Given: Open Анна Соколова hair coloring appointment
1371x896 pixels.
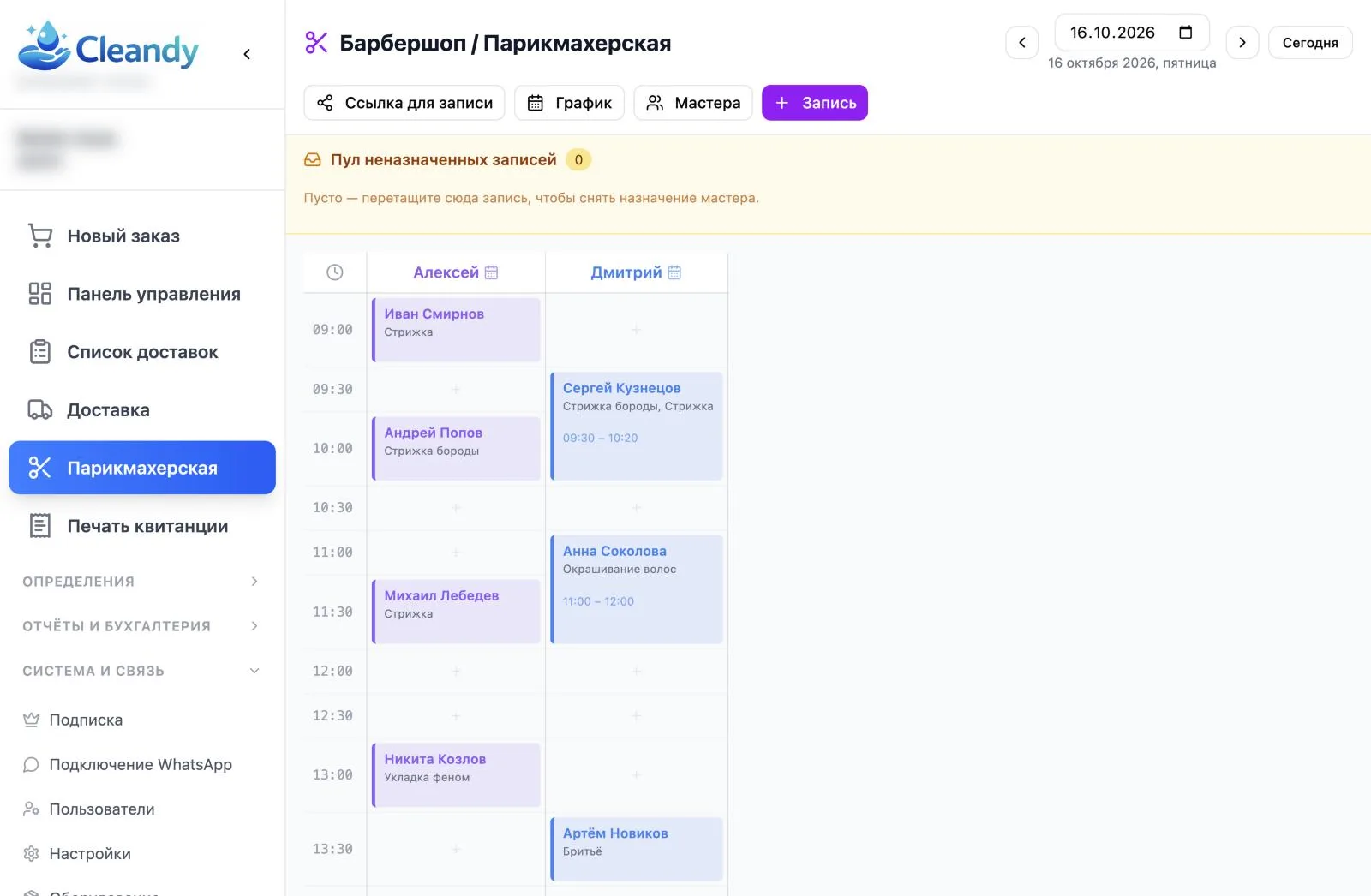Looking at the screenshot, I should pyautogui.click(x=637, y=589).
